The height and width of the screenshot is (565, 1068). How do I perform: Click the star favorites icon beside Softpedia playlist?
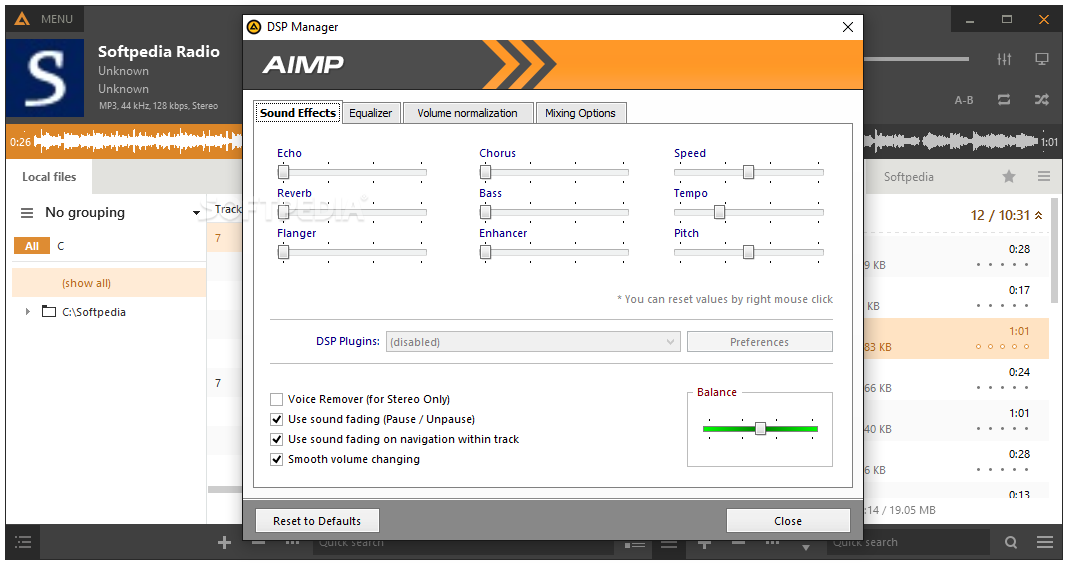(x=1009, y=176)
